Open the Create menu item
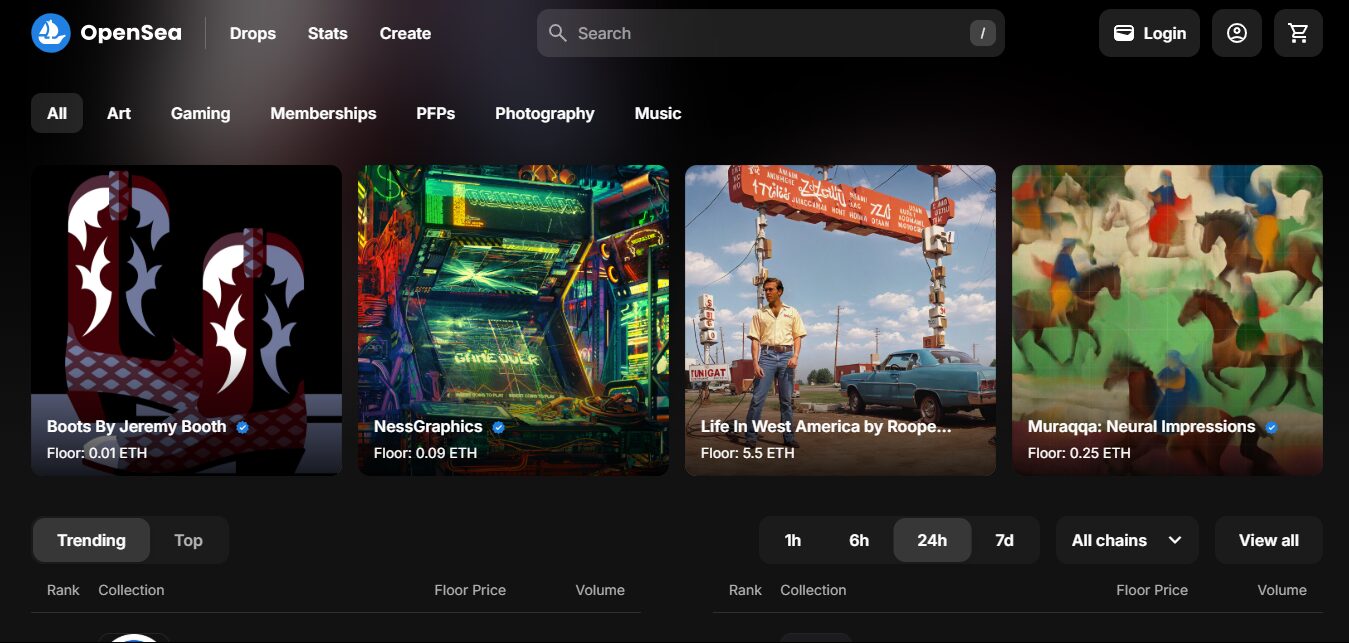1349x643 pixels. pyautogui.click(x=405, y=33)
